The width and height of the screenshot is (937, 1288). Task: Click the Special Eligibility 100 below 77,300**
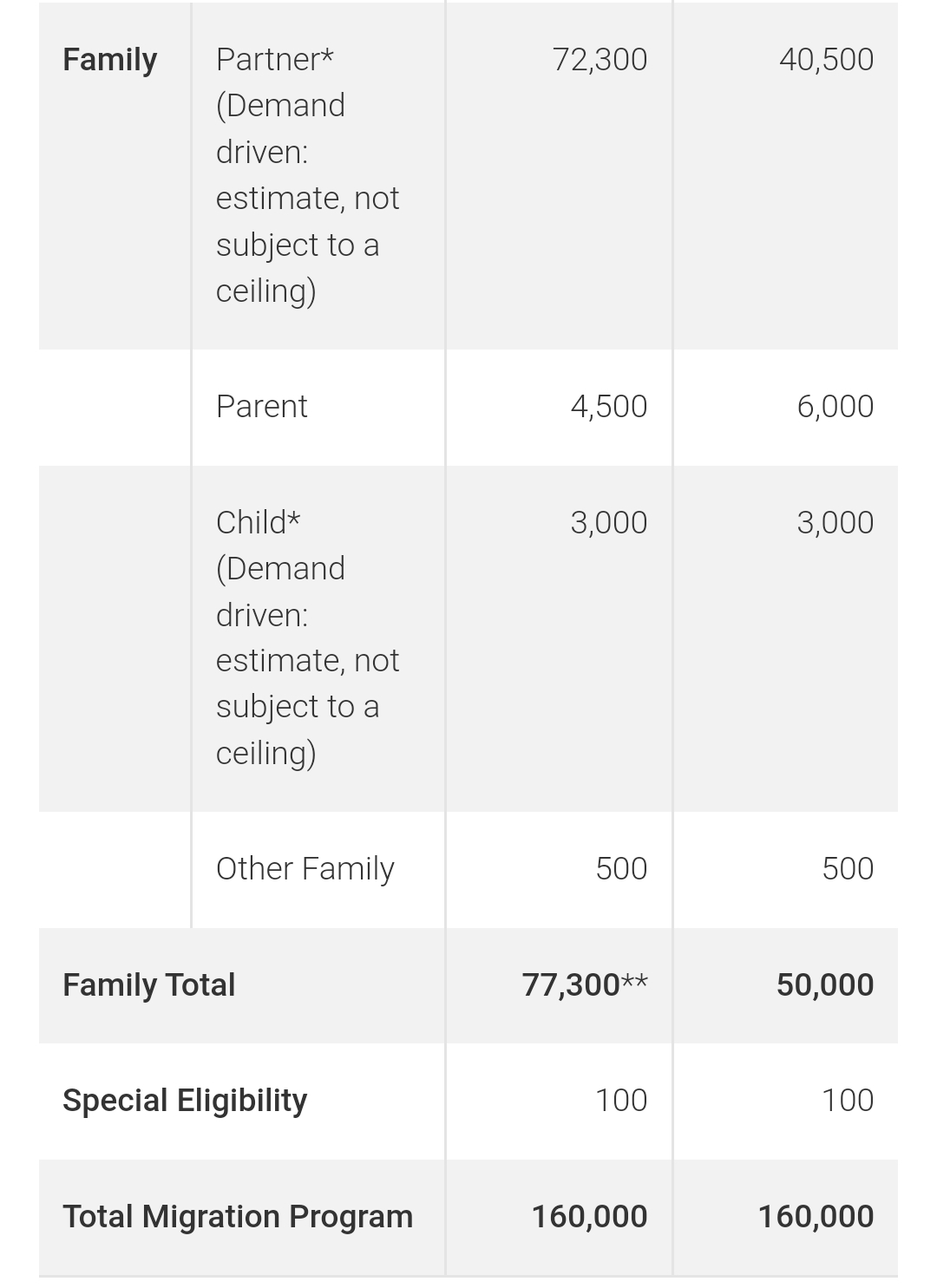pyautogui.click(x=621, y=1101)
